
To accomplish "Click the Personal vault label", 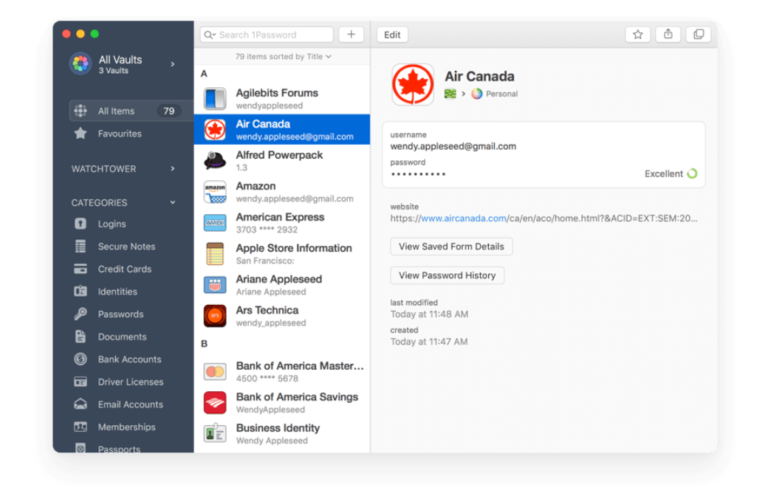I will pyautogui.click(x=502, y=94).
